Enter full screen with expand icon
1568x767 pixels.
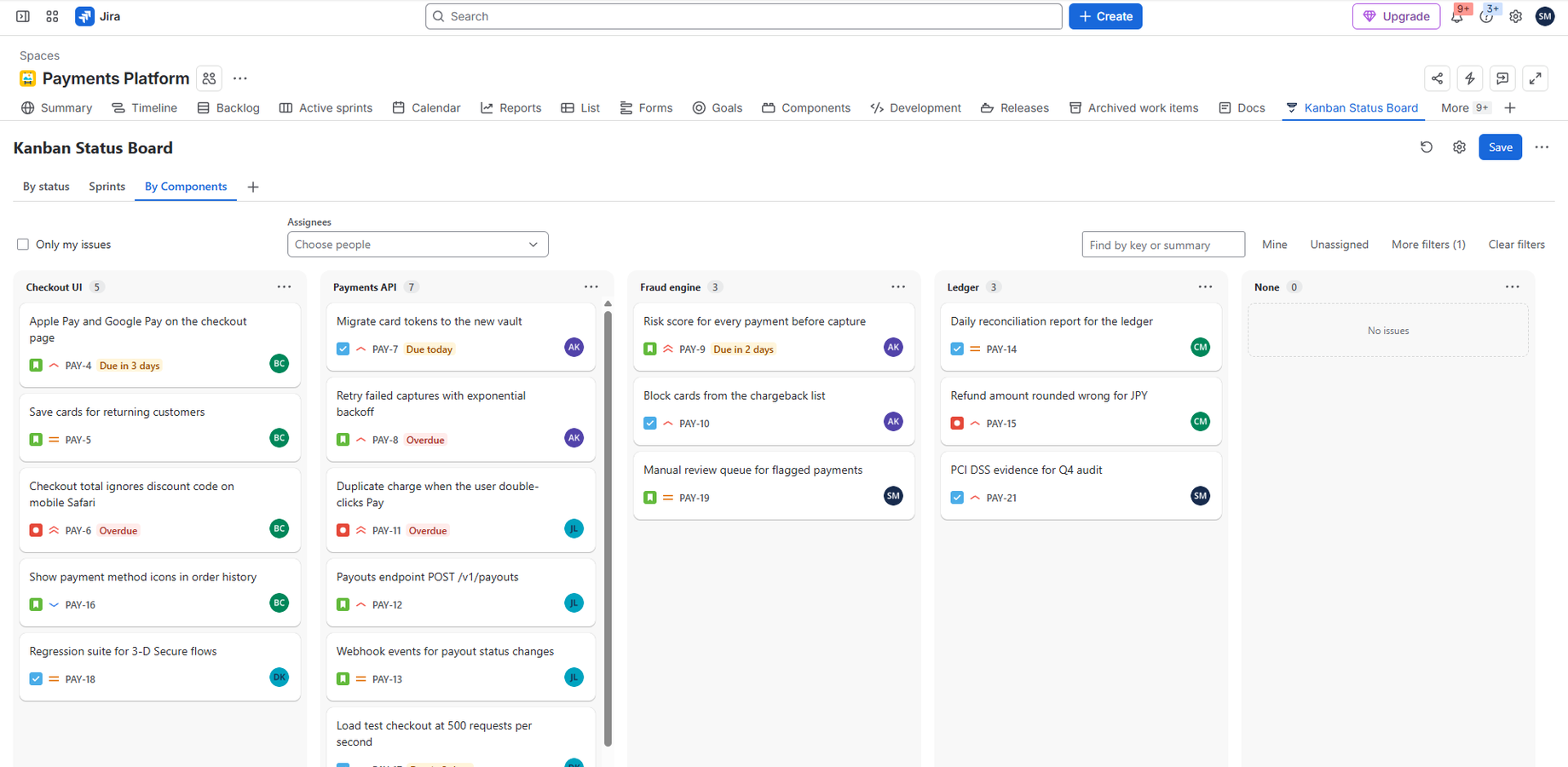click(1536, 78)
